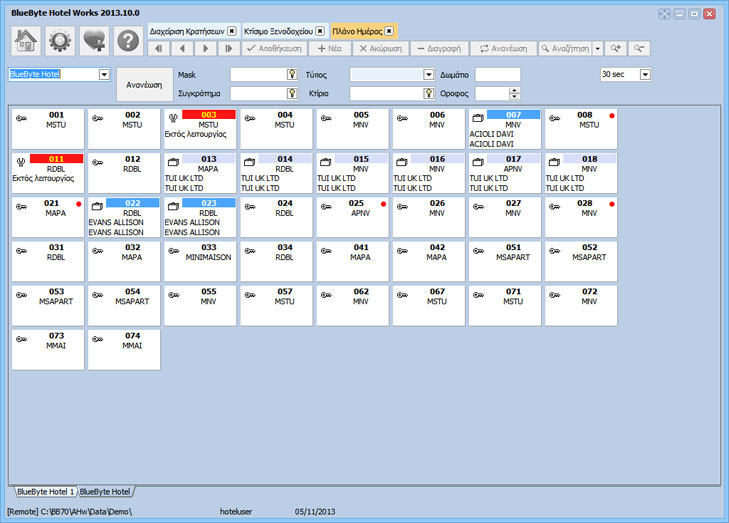This screenshot has height=523, width=729.
Task: Click the Νέα button in the toolbar
Action: tap(329, 48)
